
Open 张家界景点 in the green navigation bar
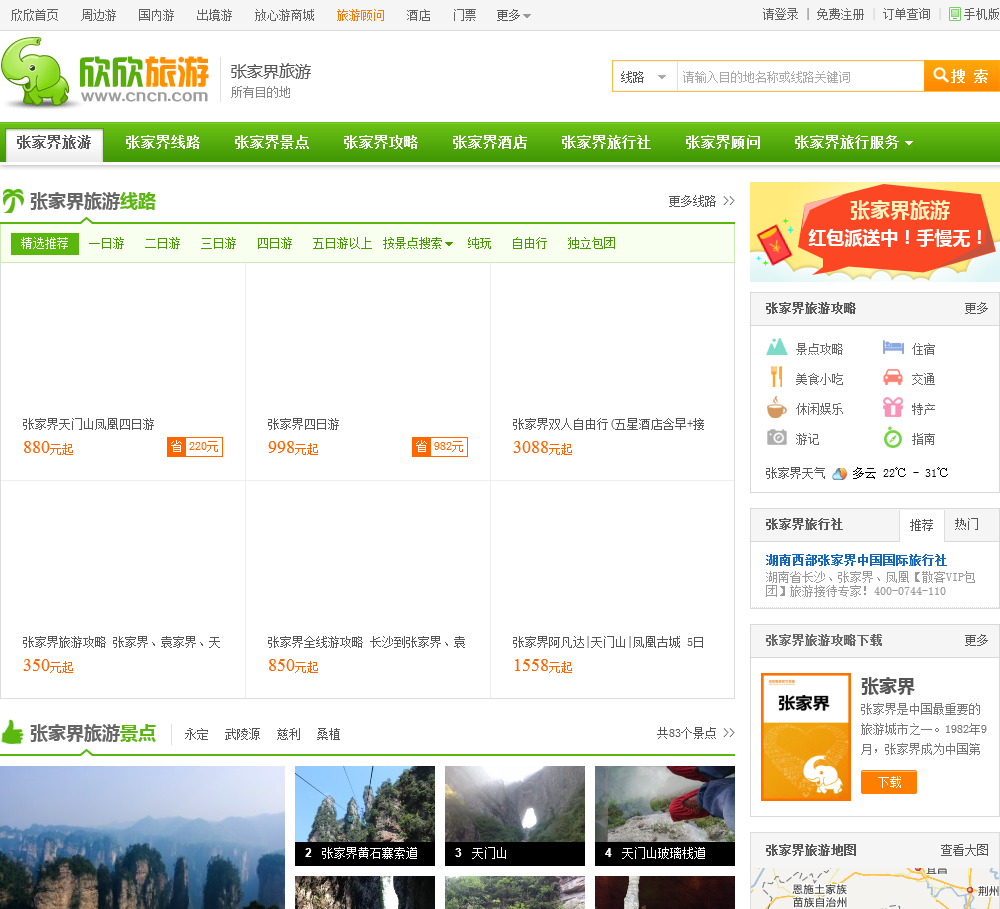point(272,142)
